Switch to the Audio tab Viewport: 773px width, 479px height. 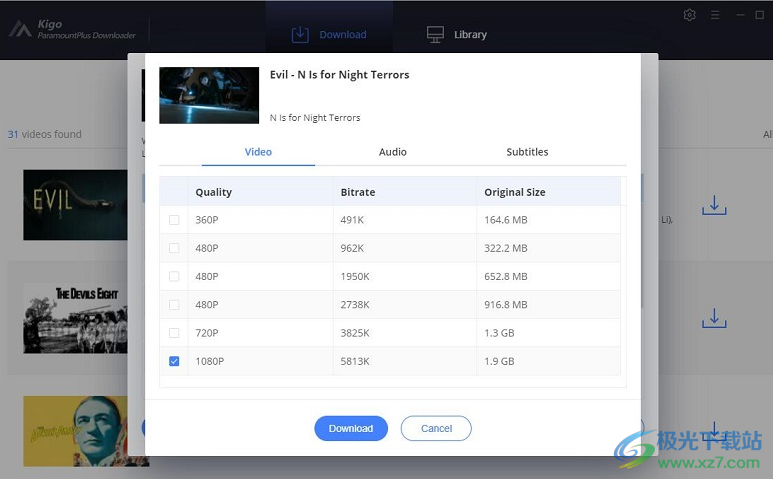click(392, 152)
